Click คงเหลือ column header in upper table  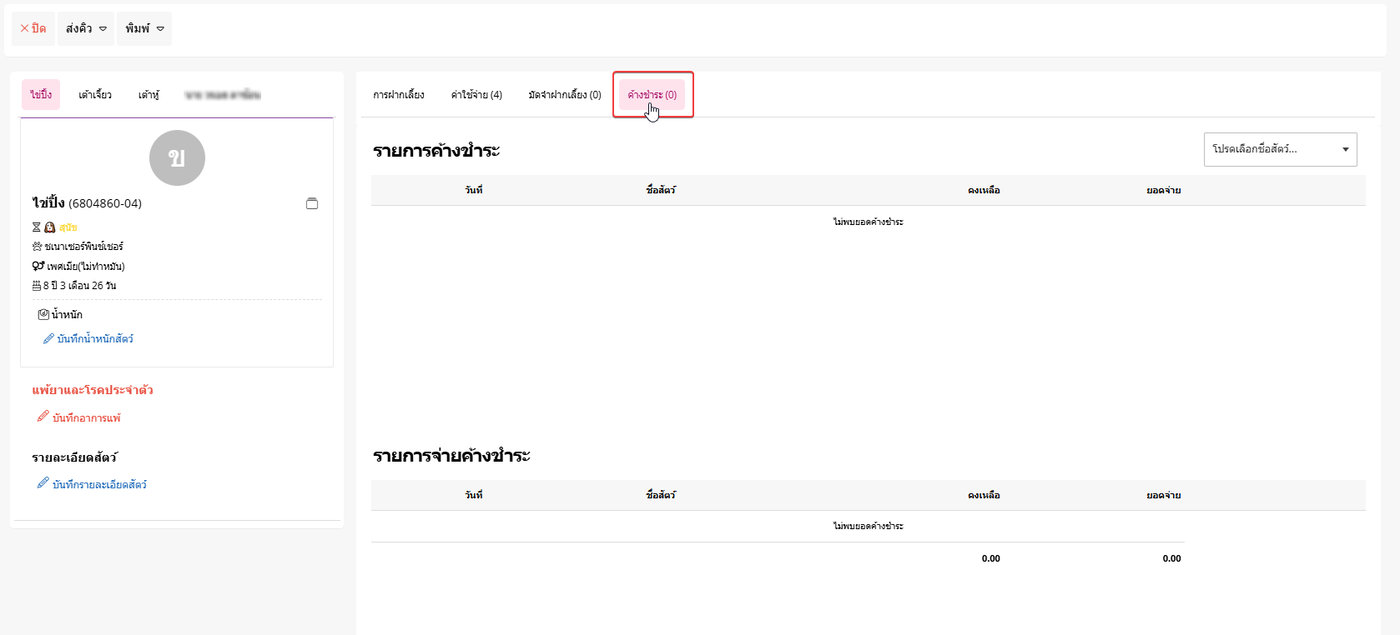pyautogui.click(x=984, y=190)
